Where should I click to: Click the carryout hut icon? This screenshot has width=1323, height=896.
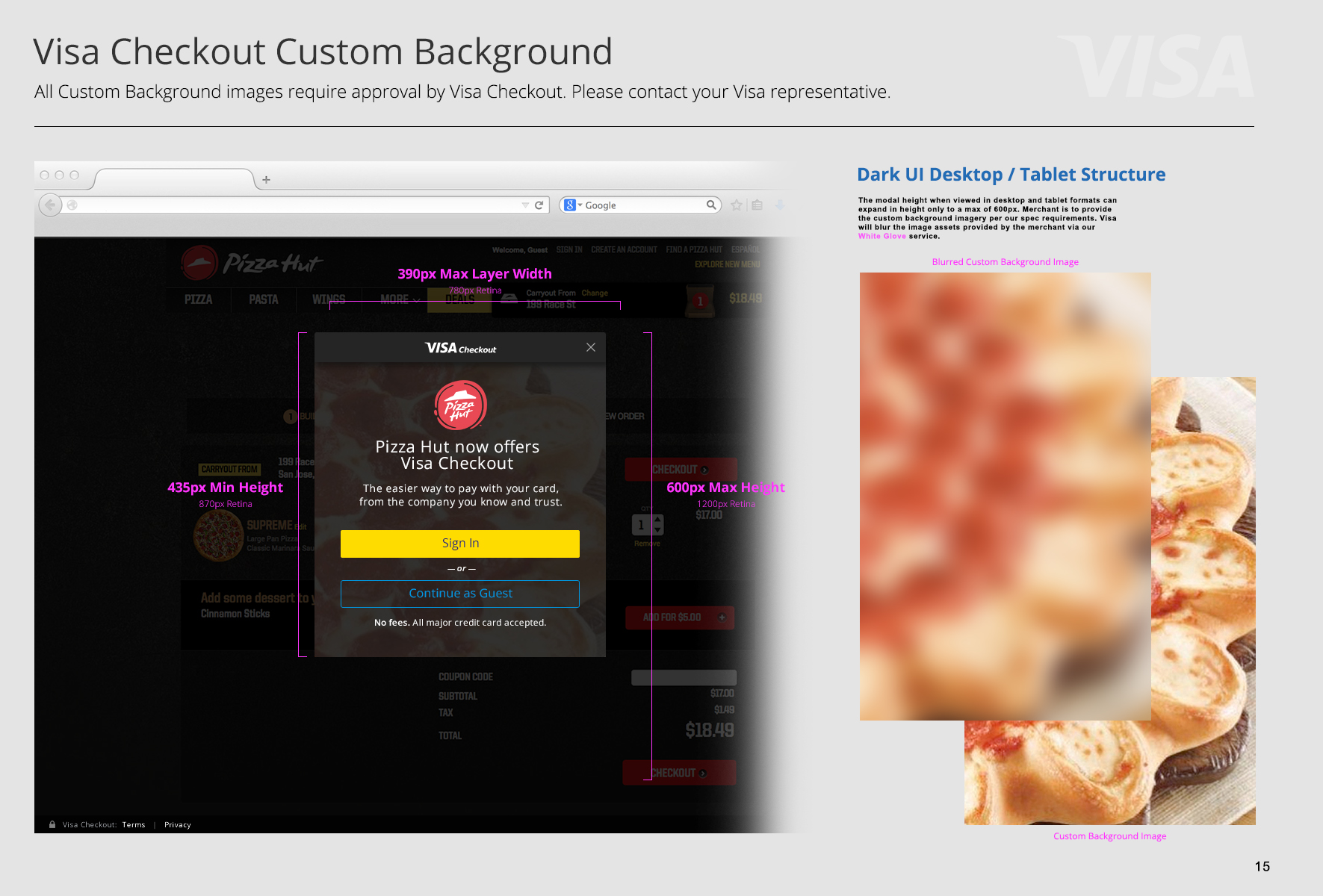pyautogui.click(x=509, y=299)
